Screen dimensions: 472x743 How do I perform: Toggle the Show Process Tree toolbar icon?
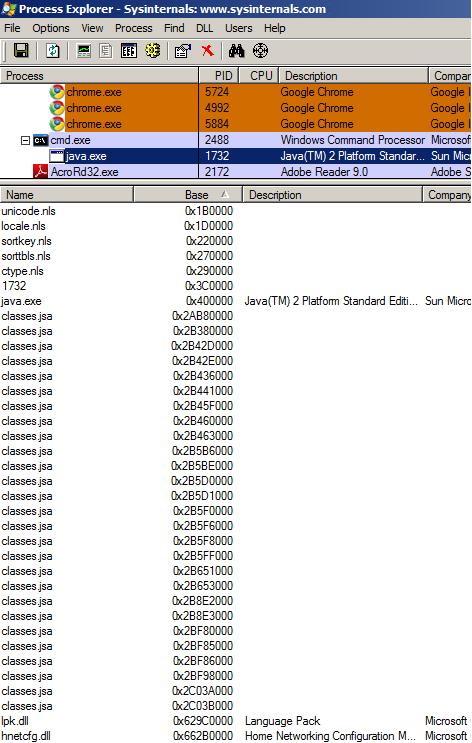point(106,51)
